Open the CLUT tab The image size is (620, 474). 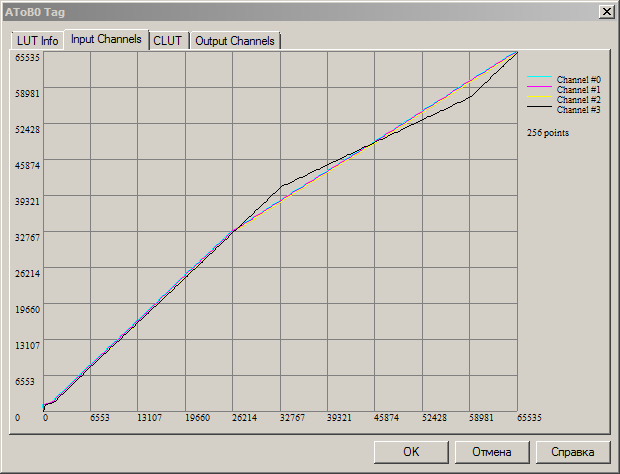coord(167,41)
